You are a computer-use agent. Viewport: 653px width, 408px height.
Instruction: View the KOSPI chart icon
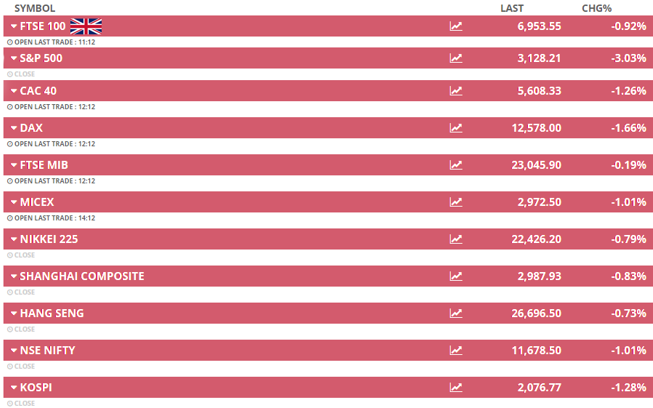point(456,387)
